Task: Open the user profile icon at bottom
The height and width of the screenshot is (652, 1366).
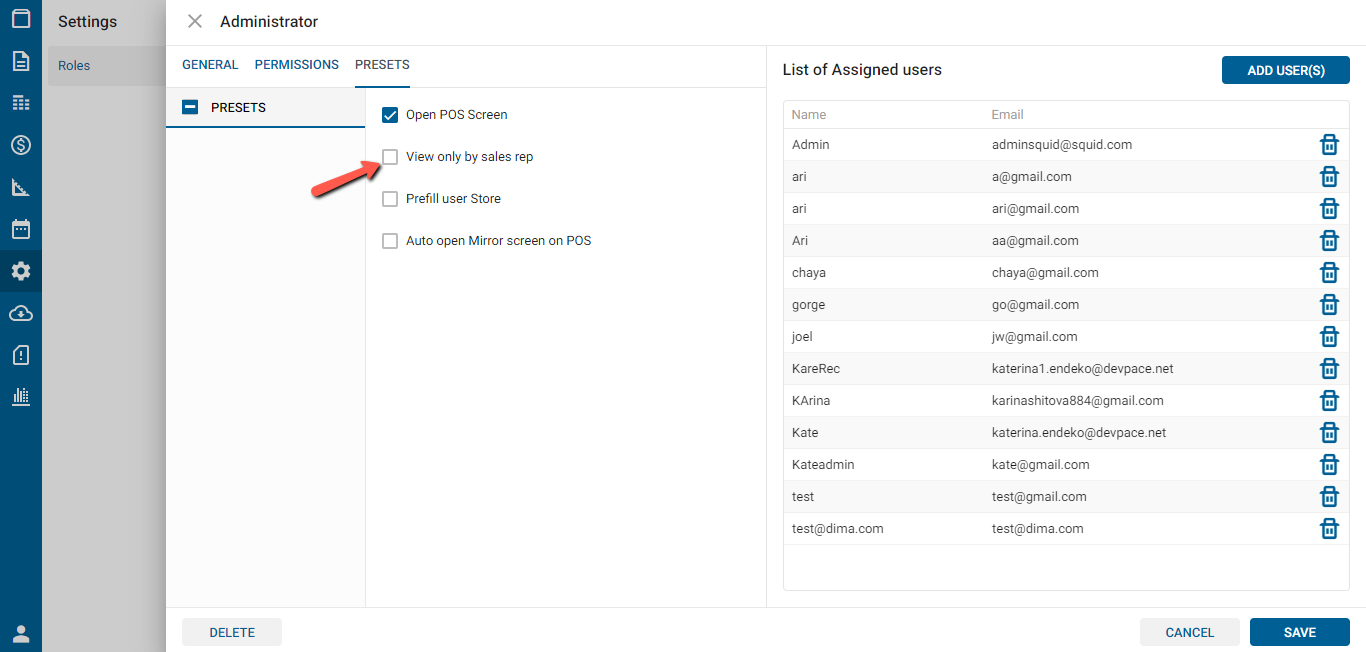Action: pyautogui.click(x=21, y=633)
